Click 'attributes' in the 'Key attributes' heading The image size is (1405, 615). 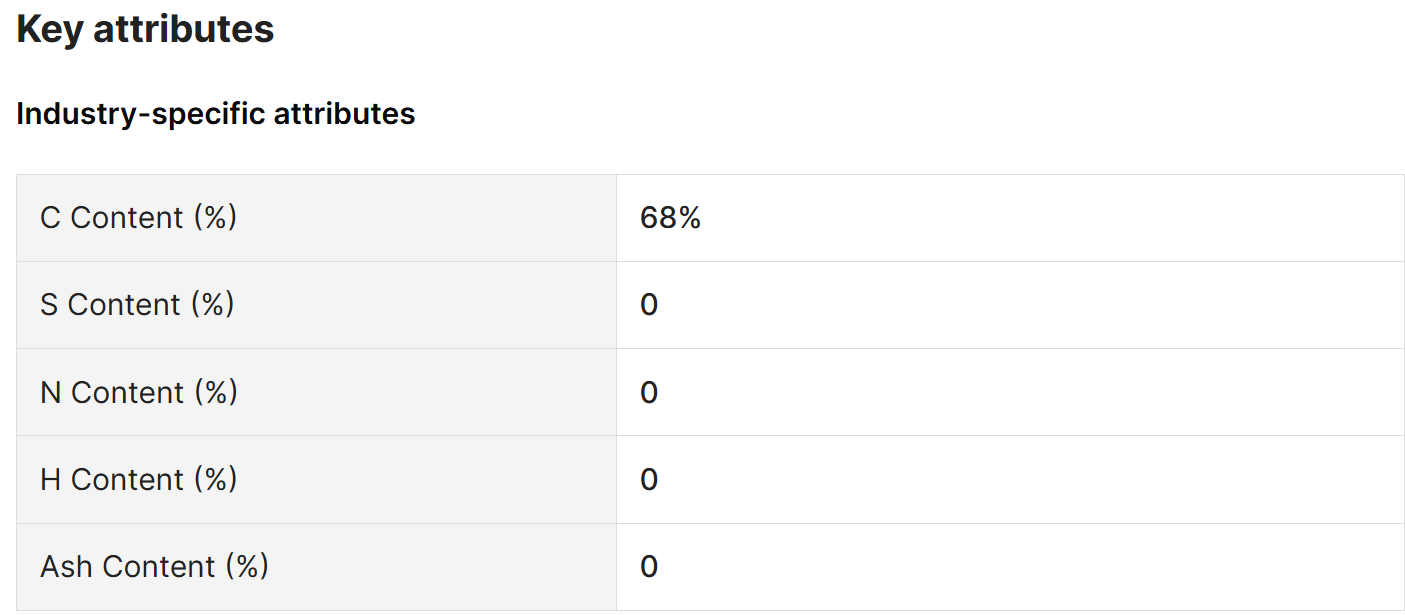pos(183,29)
